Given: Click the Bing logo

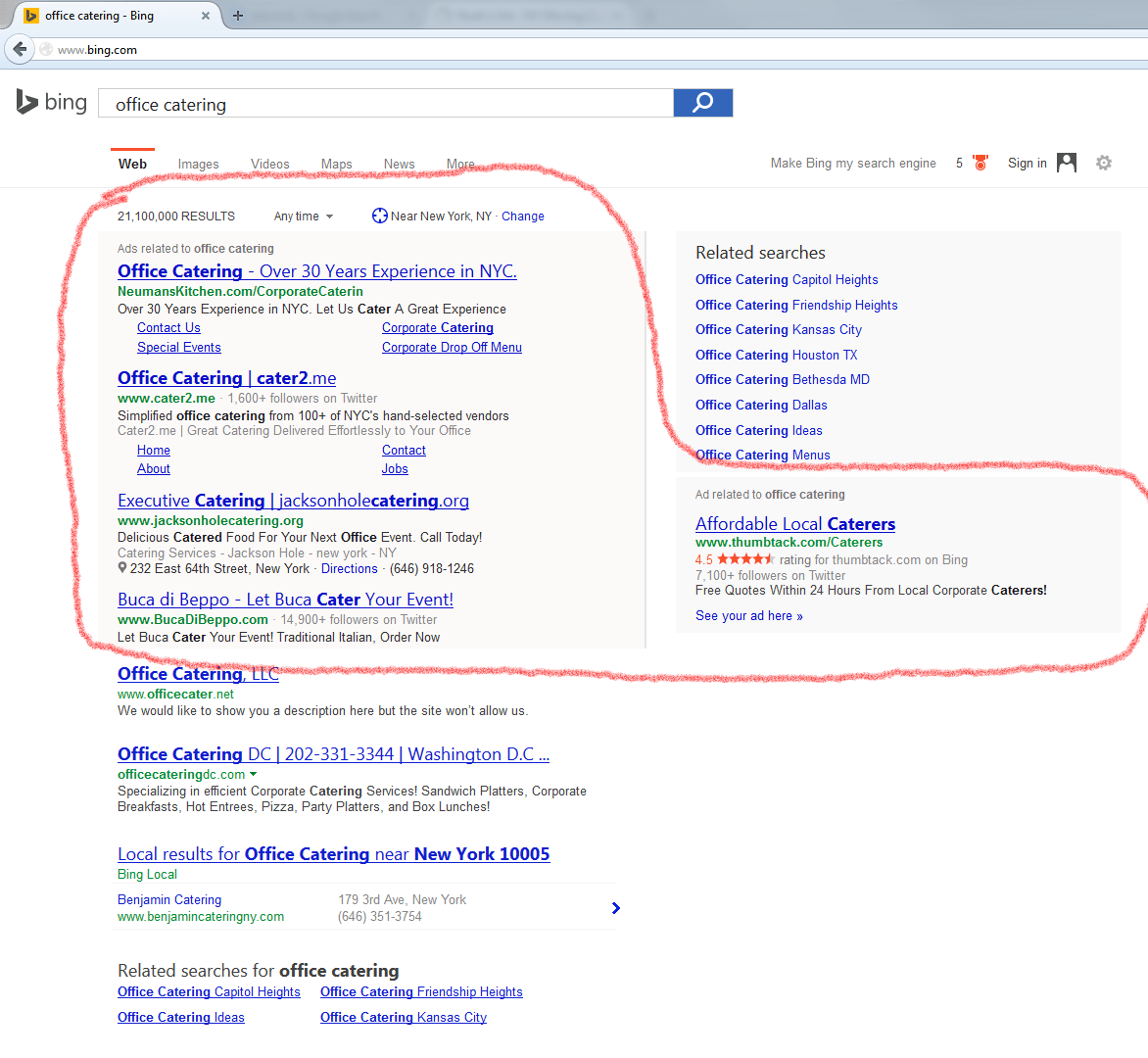Looking at the screenshot, I should (50, 102).
